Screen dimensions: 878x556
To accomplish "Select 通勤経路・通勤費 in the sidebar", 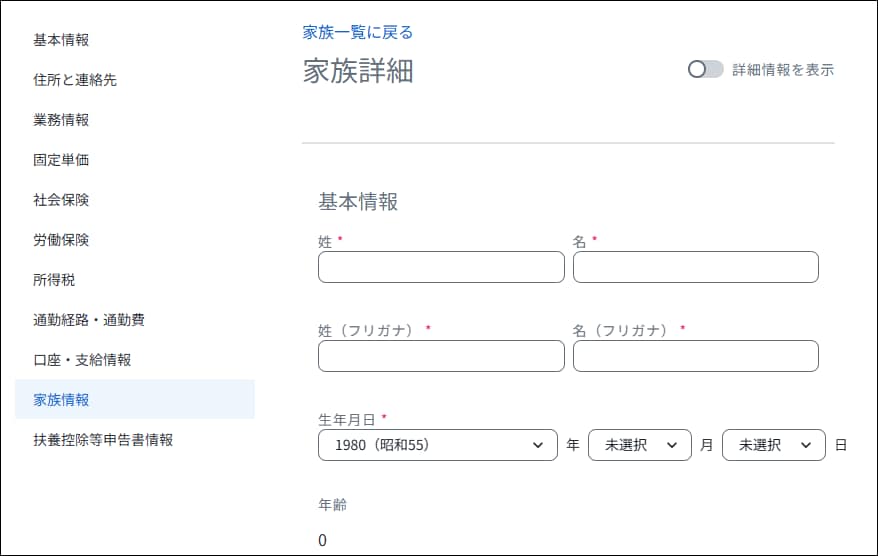I will (89, 320).
